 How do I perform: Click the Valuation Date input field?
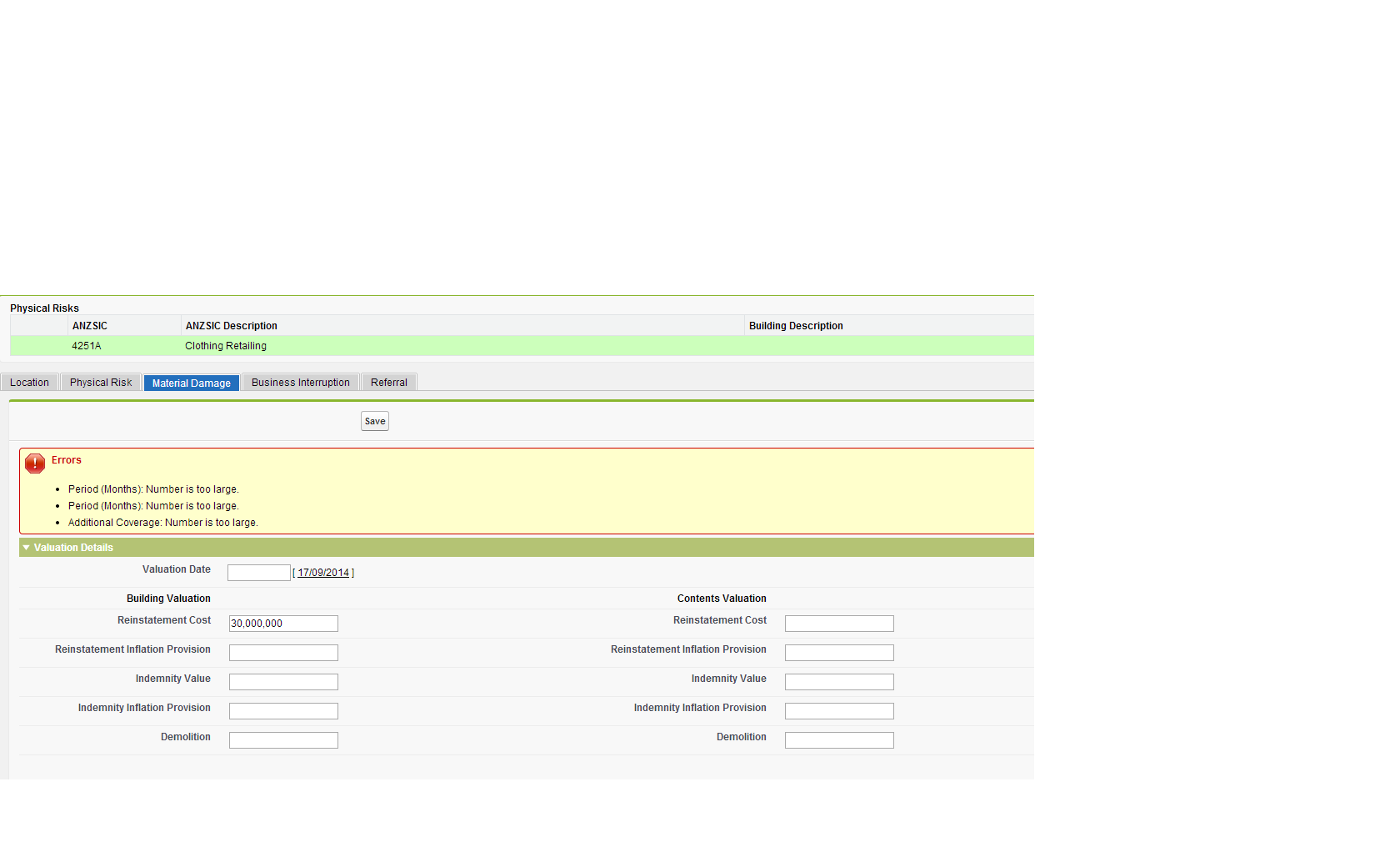point(258,572)
